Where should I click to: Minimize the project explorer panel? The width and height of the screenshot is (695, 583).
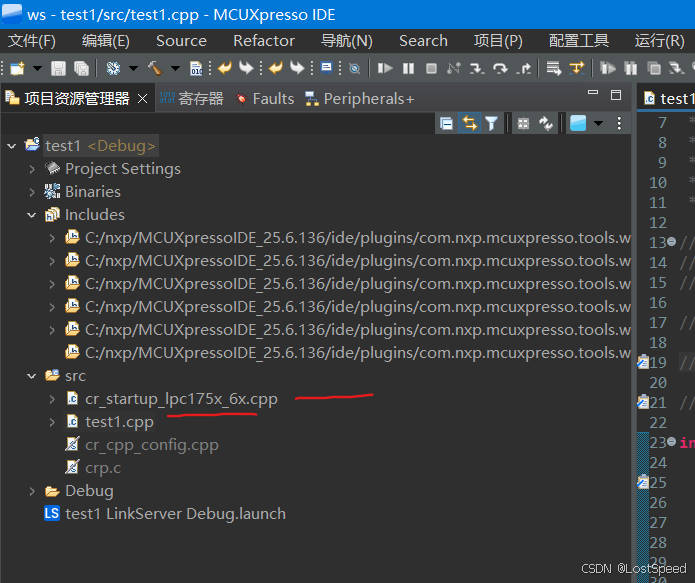click(593, 93)
